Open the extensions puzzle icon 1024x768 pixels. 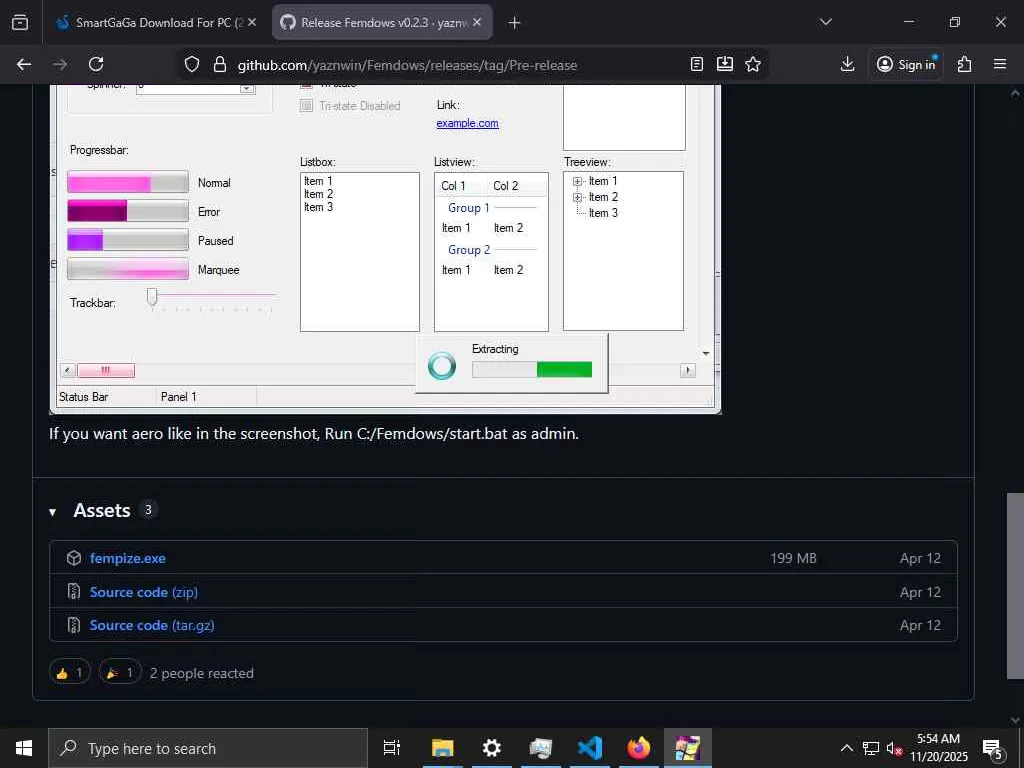click(965, 64)
